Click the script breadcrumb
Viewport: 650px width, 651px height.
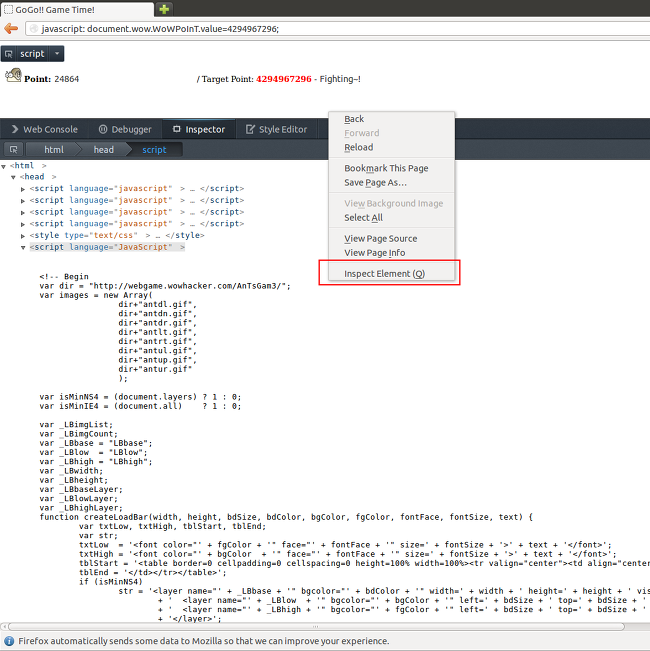click(154, 149)
